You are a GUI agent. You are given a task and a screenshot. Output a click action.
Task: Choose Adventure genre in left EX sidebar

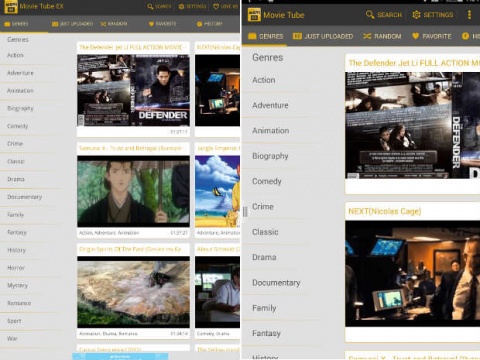[20, 73]
